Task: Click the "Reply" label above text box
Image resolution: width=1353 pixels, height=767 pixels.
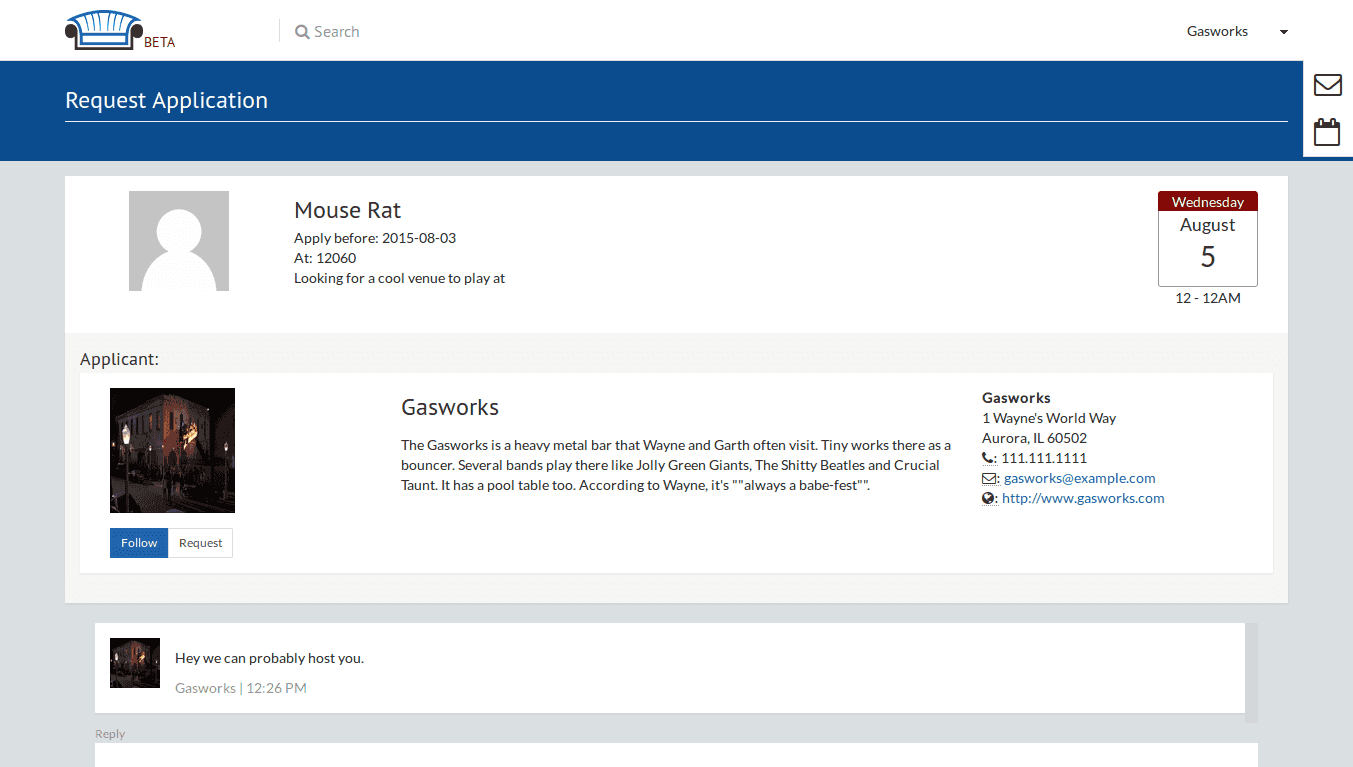Action: (x=110, y=734)
